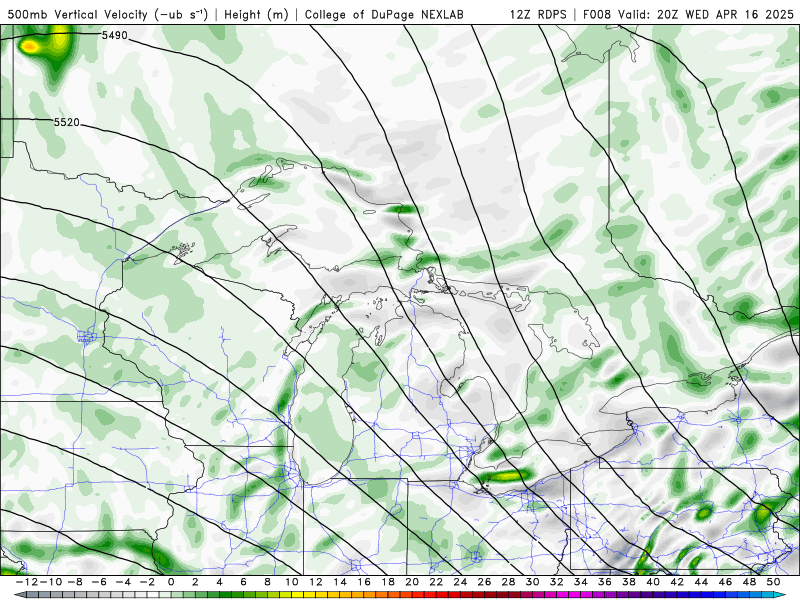Click the '10' color scale value
Viewport: 800px width, 600px height.
pos(291,582)
